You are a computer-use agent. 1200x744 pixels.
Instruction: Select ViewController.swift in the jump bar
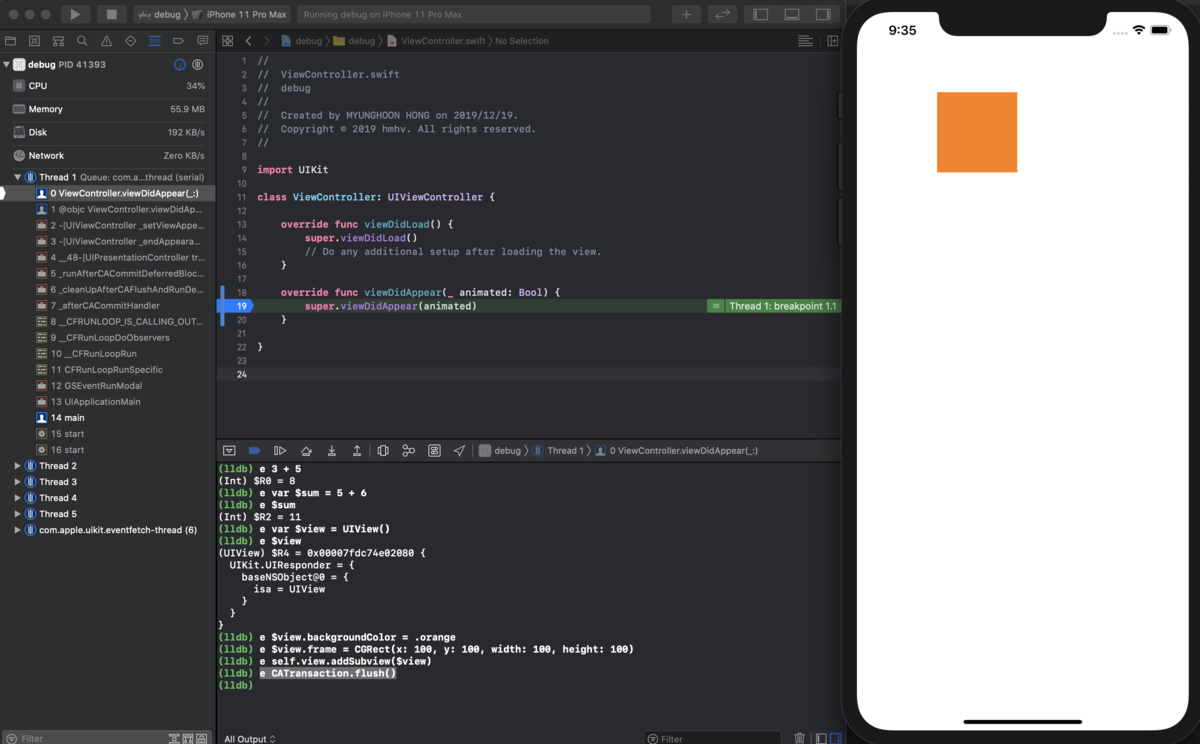437,41
